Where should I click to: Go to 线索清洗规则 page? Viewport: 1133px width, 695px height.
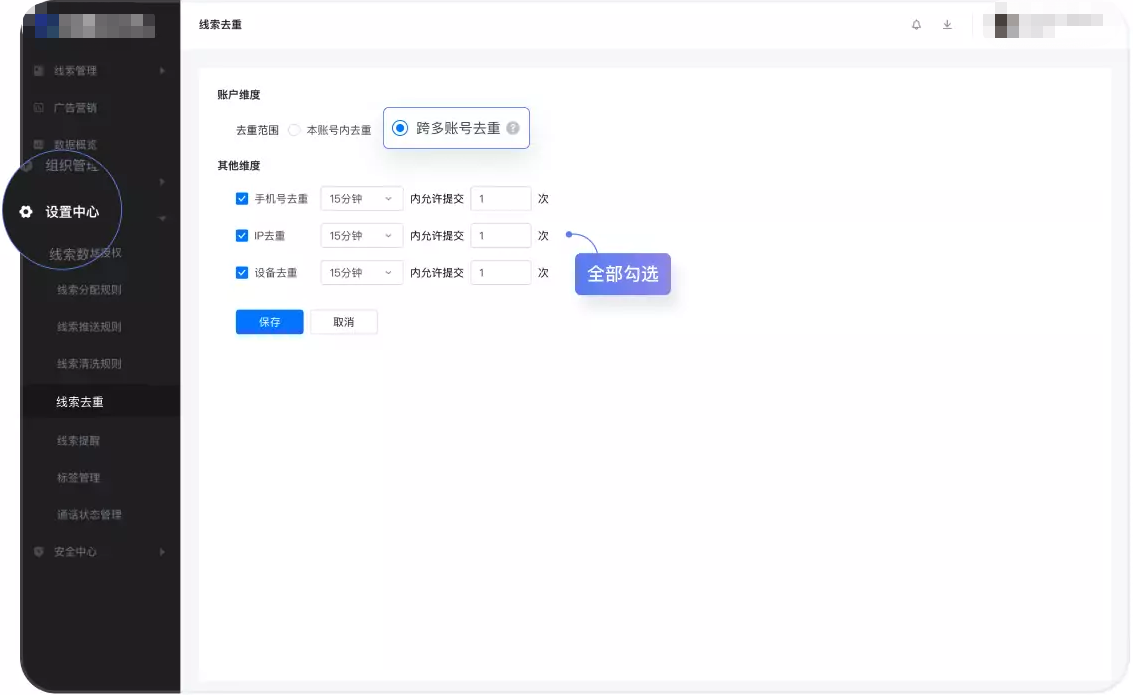[89, 363]
